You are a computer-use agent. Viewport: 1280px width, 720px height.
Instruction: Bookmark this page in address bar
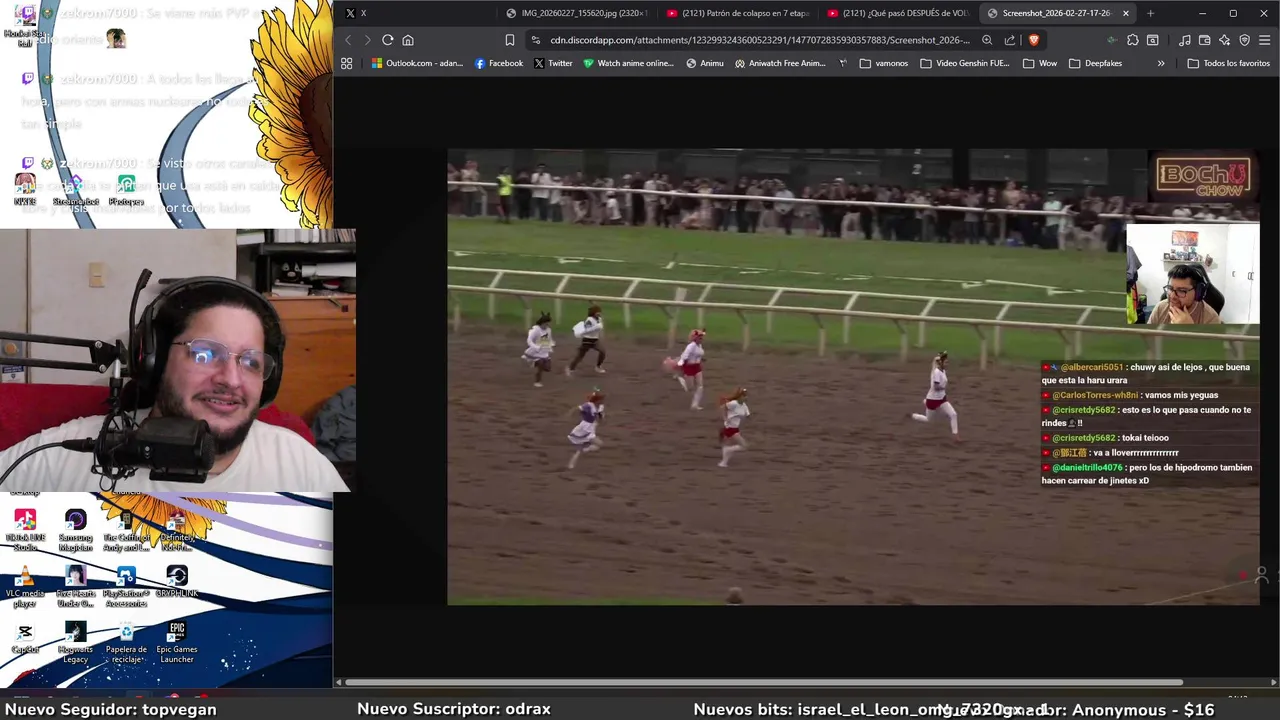pyautogui.click(x=510, y=40)
